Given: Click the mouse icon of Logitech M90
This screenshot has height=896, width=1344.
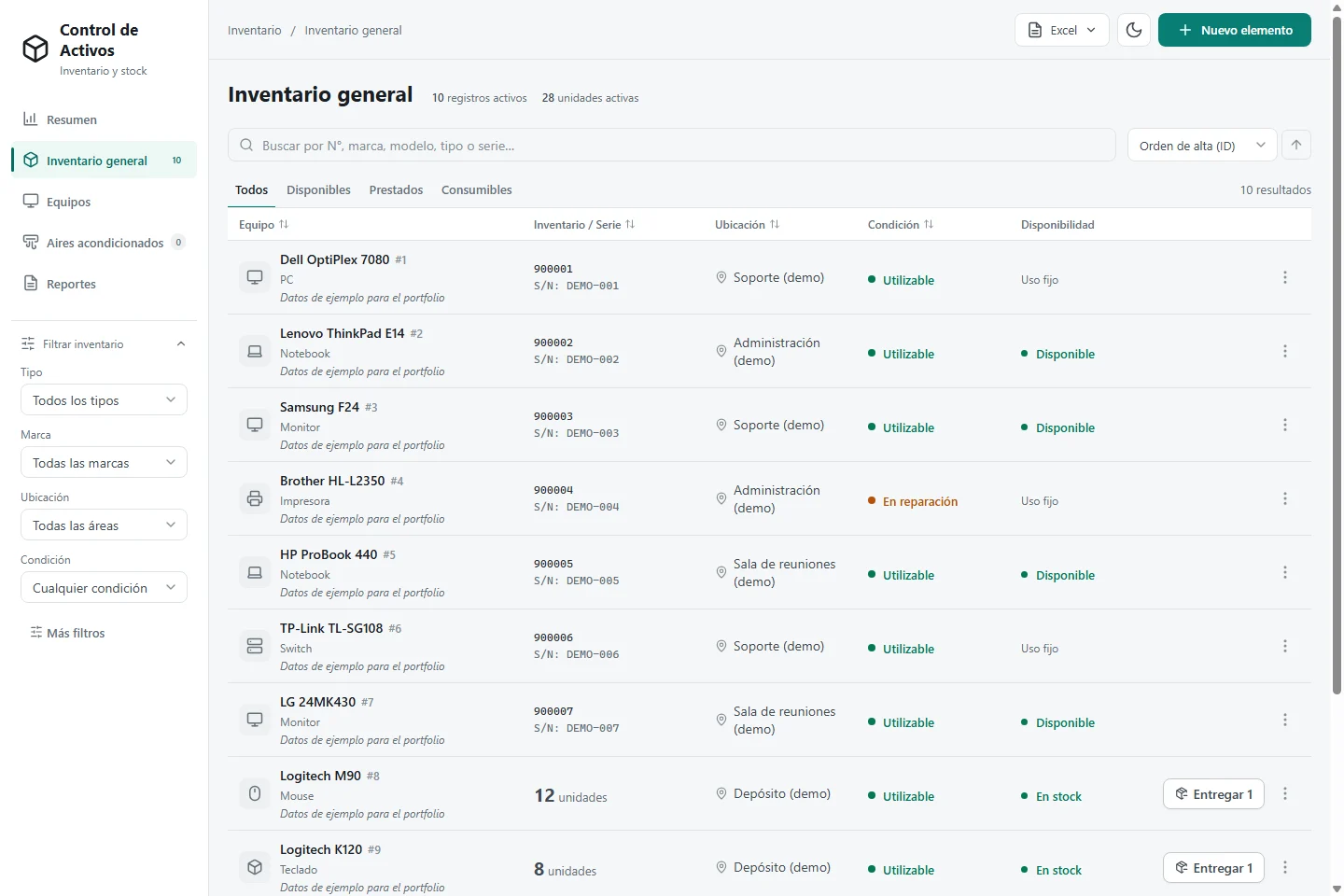Looking at the screenshot, I should pyautogui.click(x=255, y=793).
